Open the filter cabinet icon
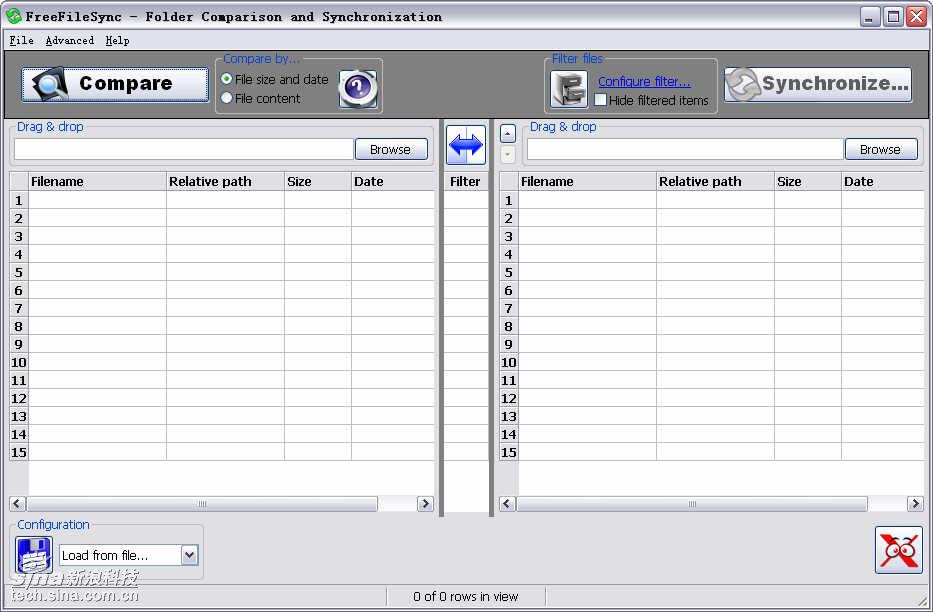The width and height of the screenshot is (933, 612). coord(568,89)
